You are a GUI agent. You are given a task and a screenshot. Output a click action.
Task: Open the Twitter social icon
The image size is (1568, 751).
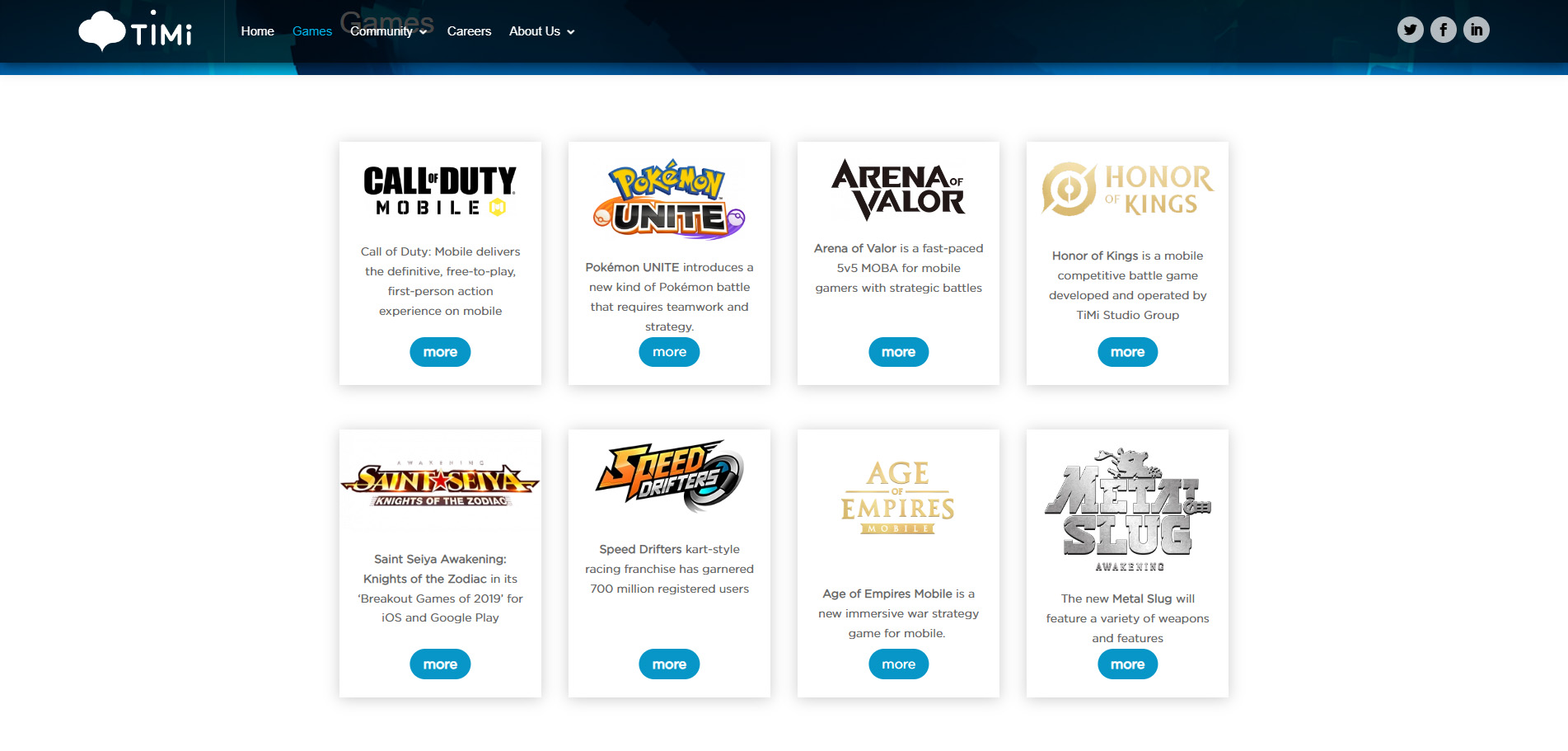coord(1410,30)
